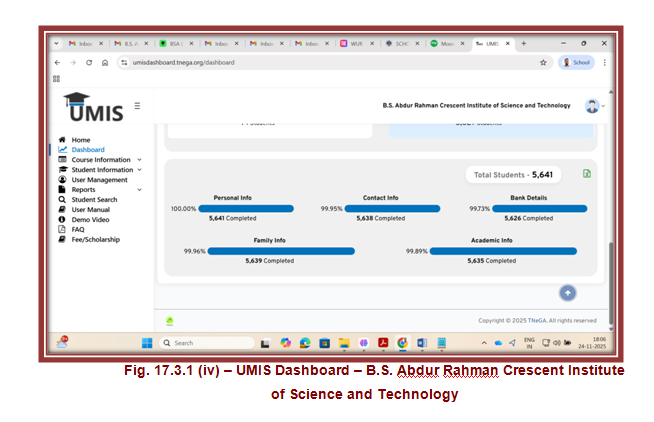Select User Management in the sidebar

(100, 180)
